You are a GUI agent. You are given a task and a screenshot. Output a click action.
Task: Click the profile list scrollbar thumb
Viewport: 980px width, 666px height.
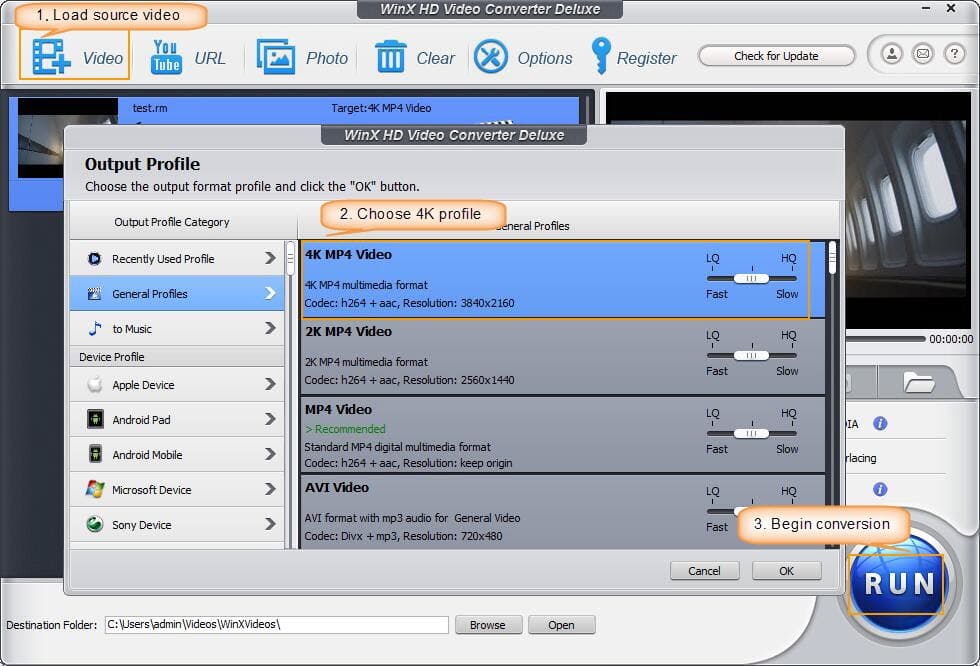click(832, 258)
